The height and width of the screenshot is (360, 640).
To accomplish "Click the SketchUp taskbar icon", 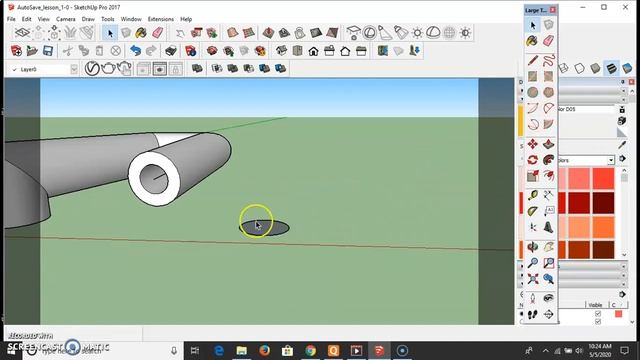I will pyautogui.click(x=379, y=351).
